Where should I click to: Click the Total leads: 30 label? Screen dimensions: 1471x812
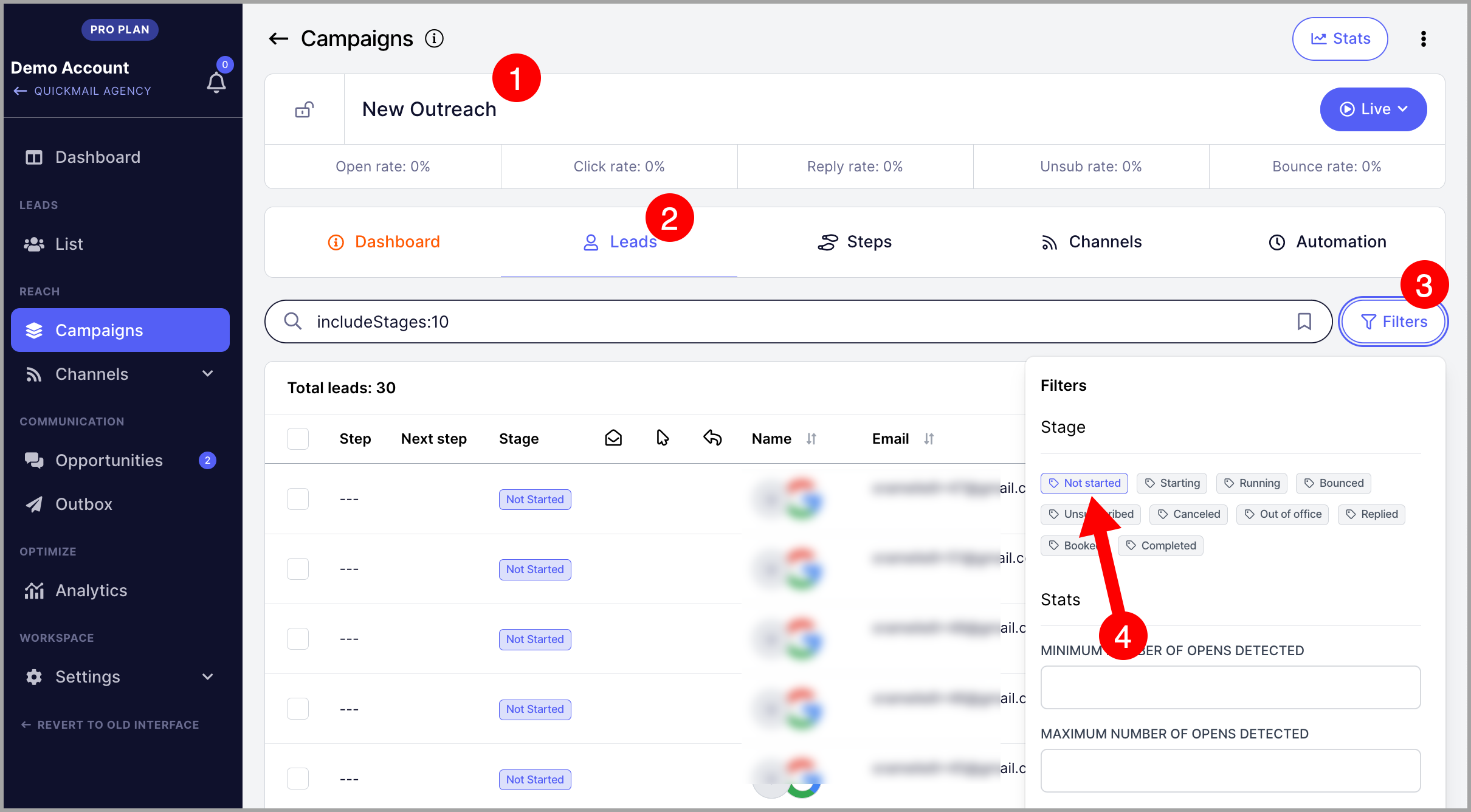coord(342,388)
